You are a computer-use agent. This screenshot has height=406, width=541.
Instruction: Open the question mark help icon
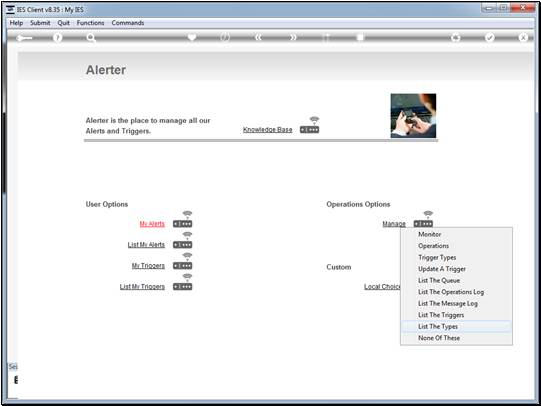(x=58, y=37)
